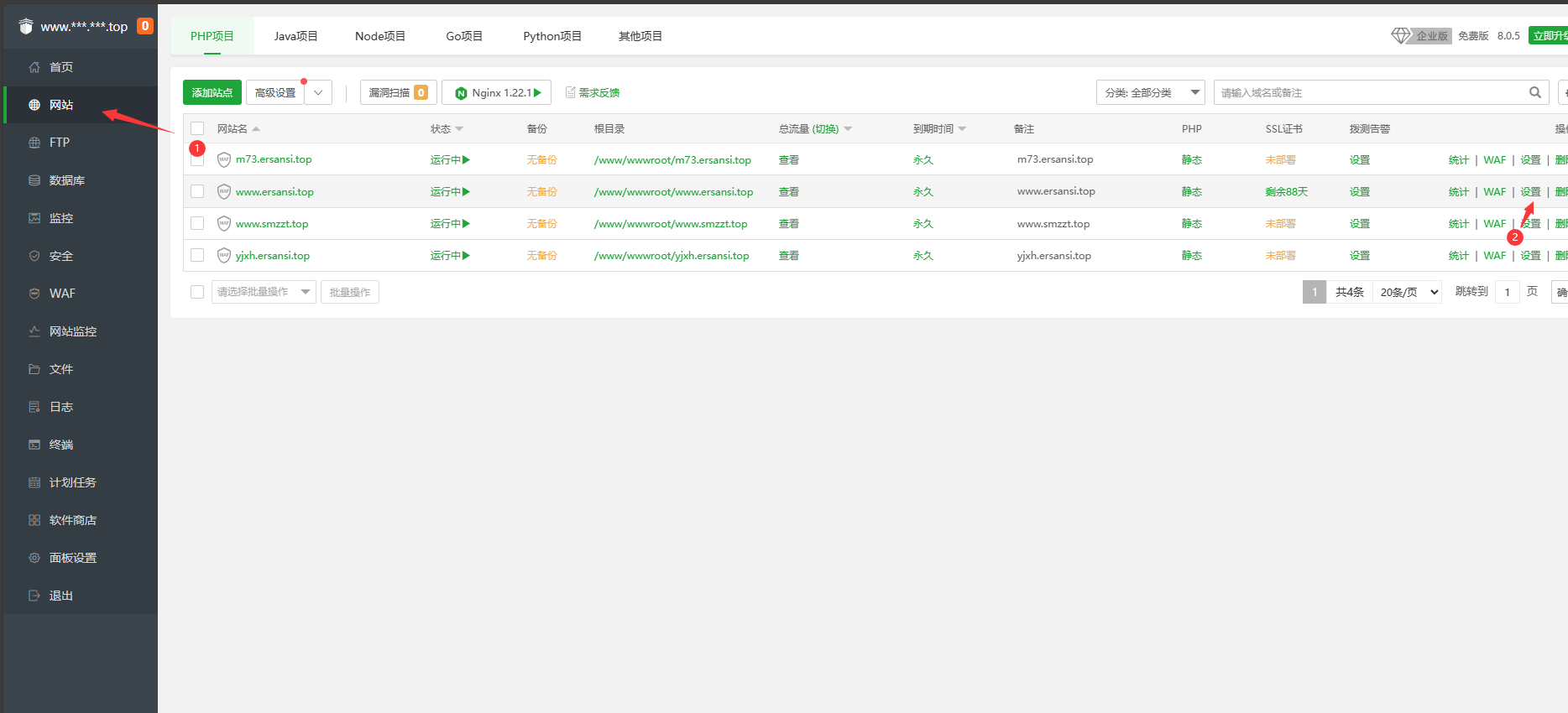This screenshot has width=1568, height=713.
Task: Click the Nginx 1.22.1 status button
Action: (x=498, y=92)
